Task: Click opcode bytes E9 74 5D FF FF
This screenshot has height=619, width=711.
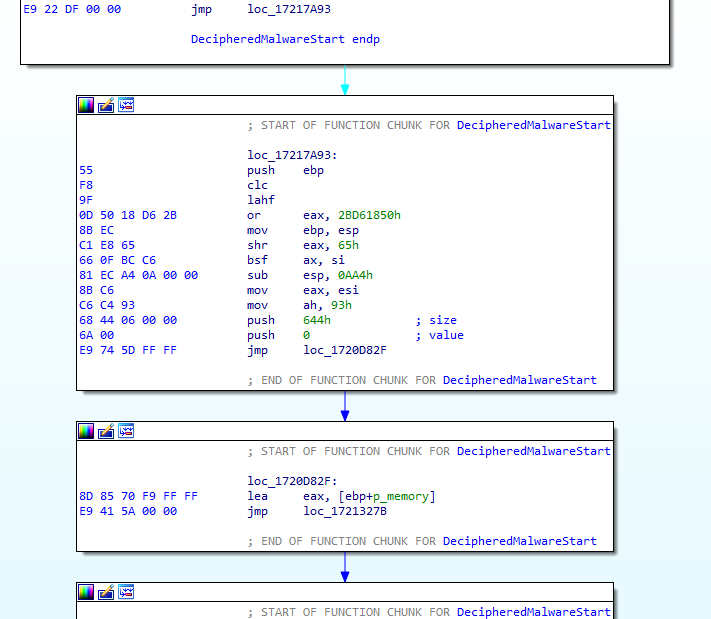Action: point(128,350)
